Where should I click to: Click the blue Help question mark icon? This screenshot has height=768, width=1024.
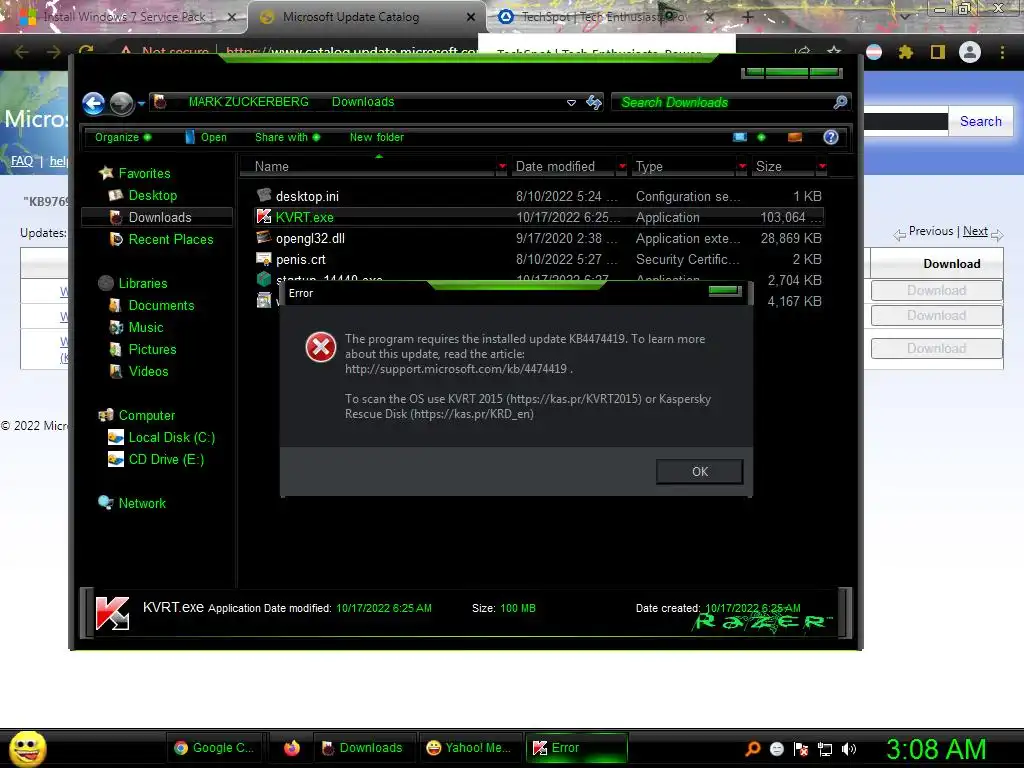(831, 137)
